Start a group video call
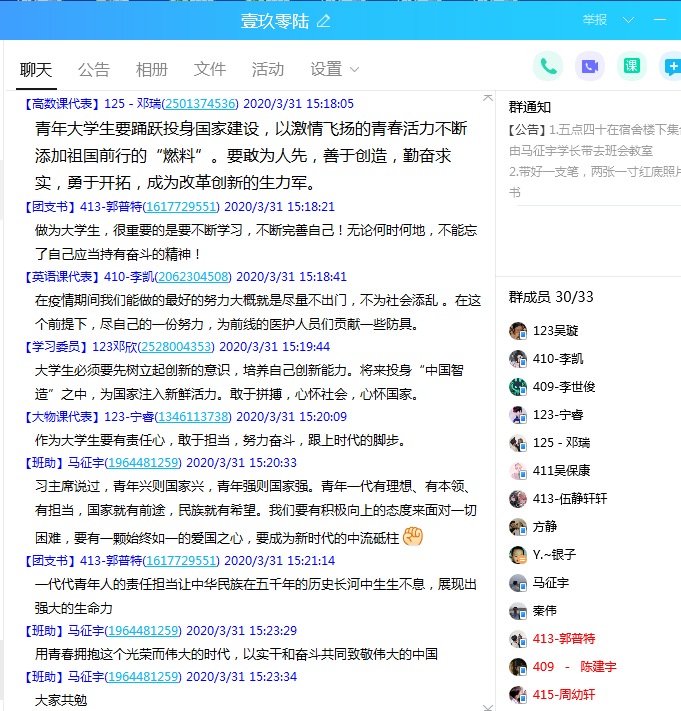 coord(589,67)
